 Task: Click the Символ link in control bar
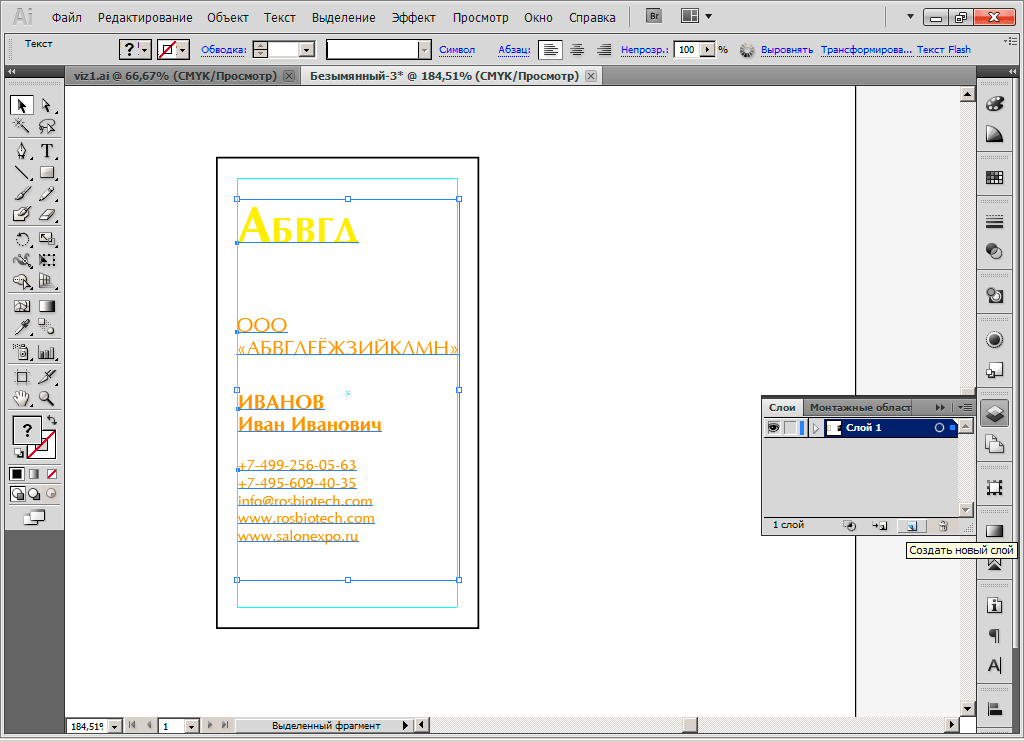pyautogui.click(x=457, y=49)
